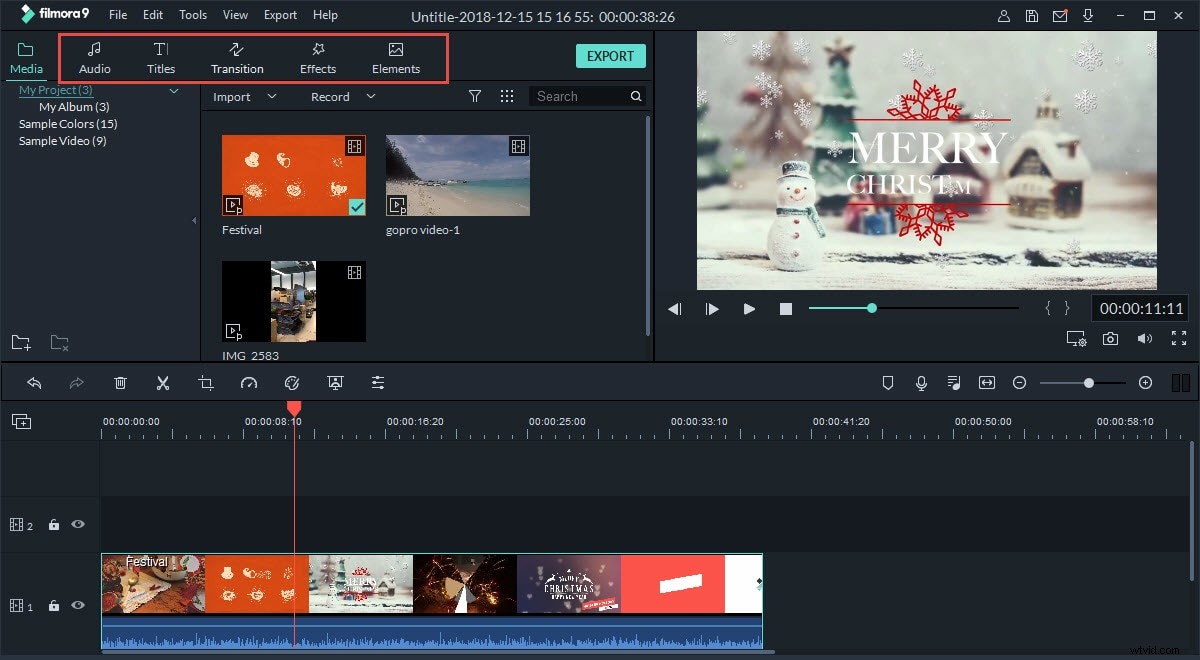The width and height of the screenshot is (1200, 660).
Task: Open Color Tuning with the palette icon
Action: (x=292, y=382)
